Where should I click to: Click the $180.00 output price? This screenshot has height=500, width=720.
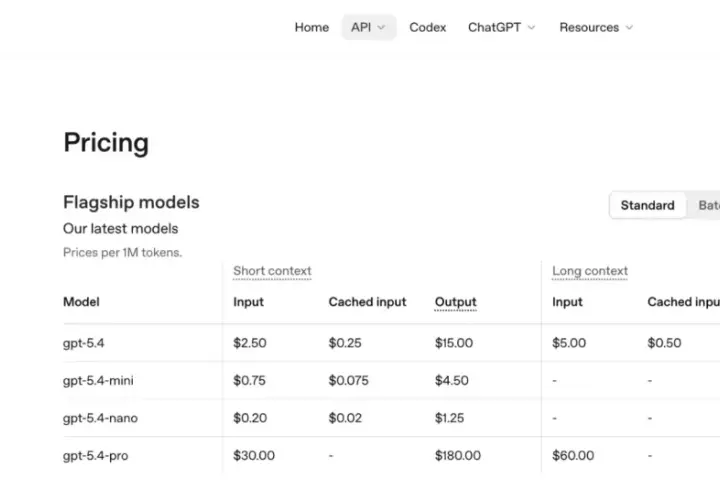[458, 455]
